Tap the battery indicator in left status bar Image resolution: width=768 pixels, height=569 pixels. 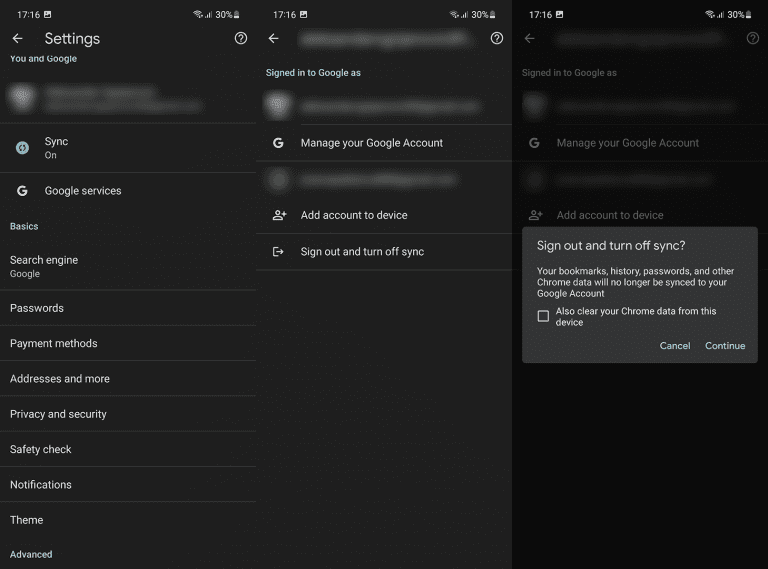(237, 15)
